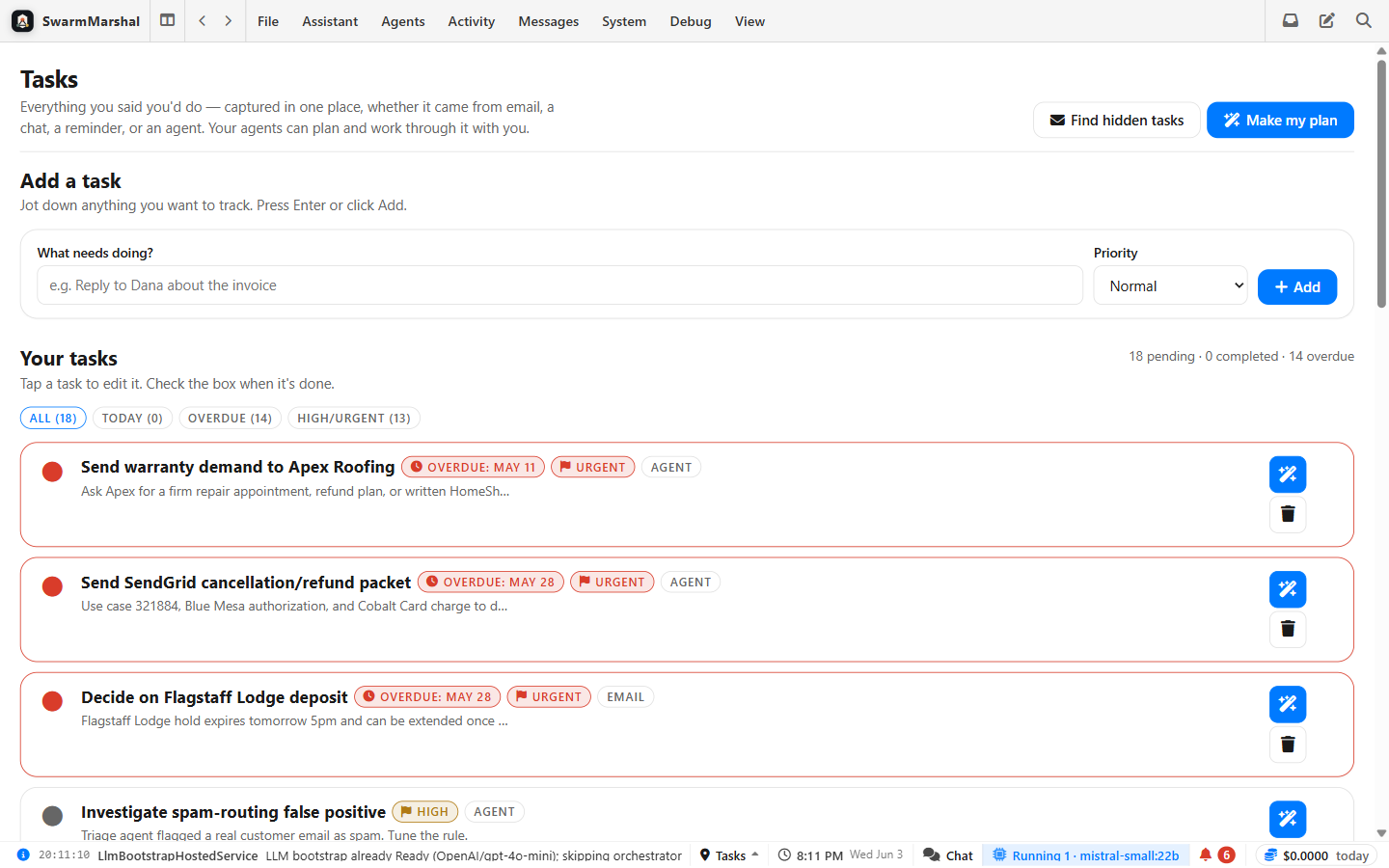Open the Send warranty demand to Apex Roofing title
The width and height of the screenshot is (1389, 868).
[237, 467]
